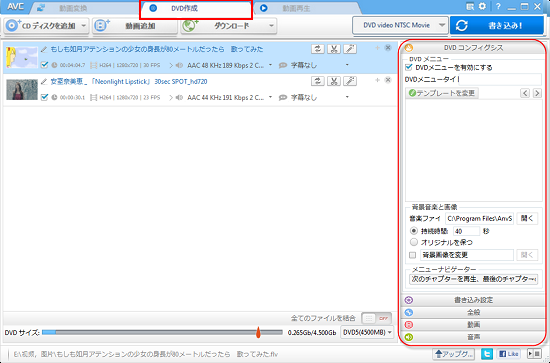The image size is (550, 363).
Task: Remove Neonlight Lipstick video with X icon
Action: point(388,80)
